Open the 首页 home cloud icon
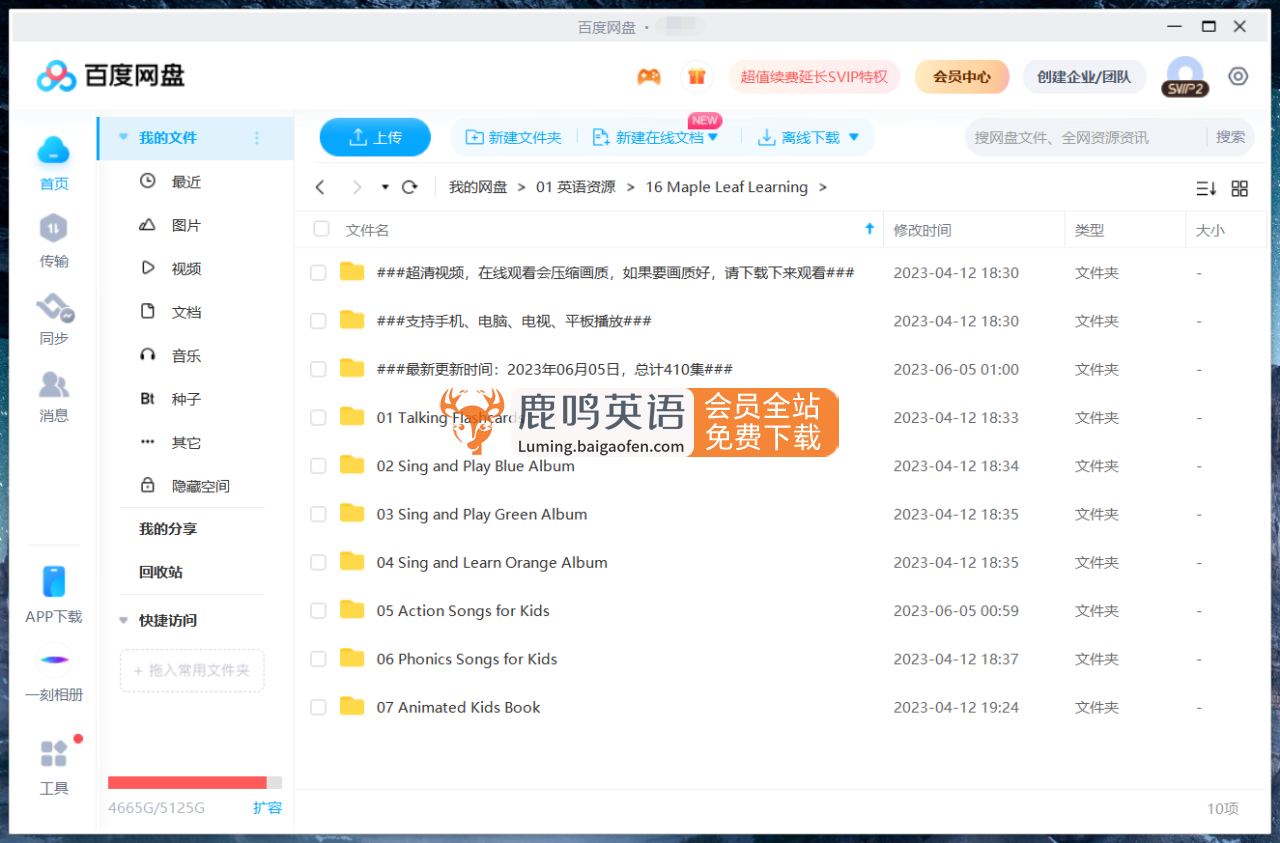 click(x=54, y=150)
